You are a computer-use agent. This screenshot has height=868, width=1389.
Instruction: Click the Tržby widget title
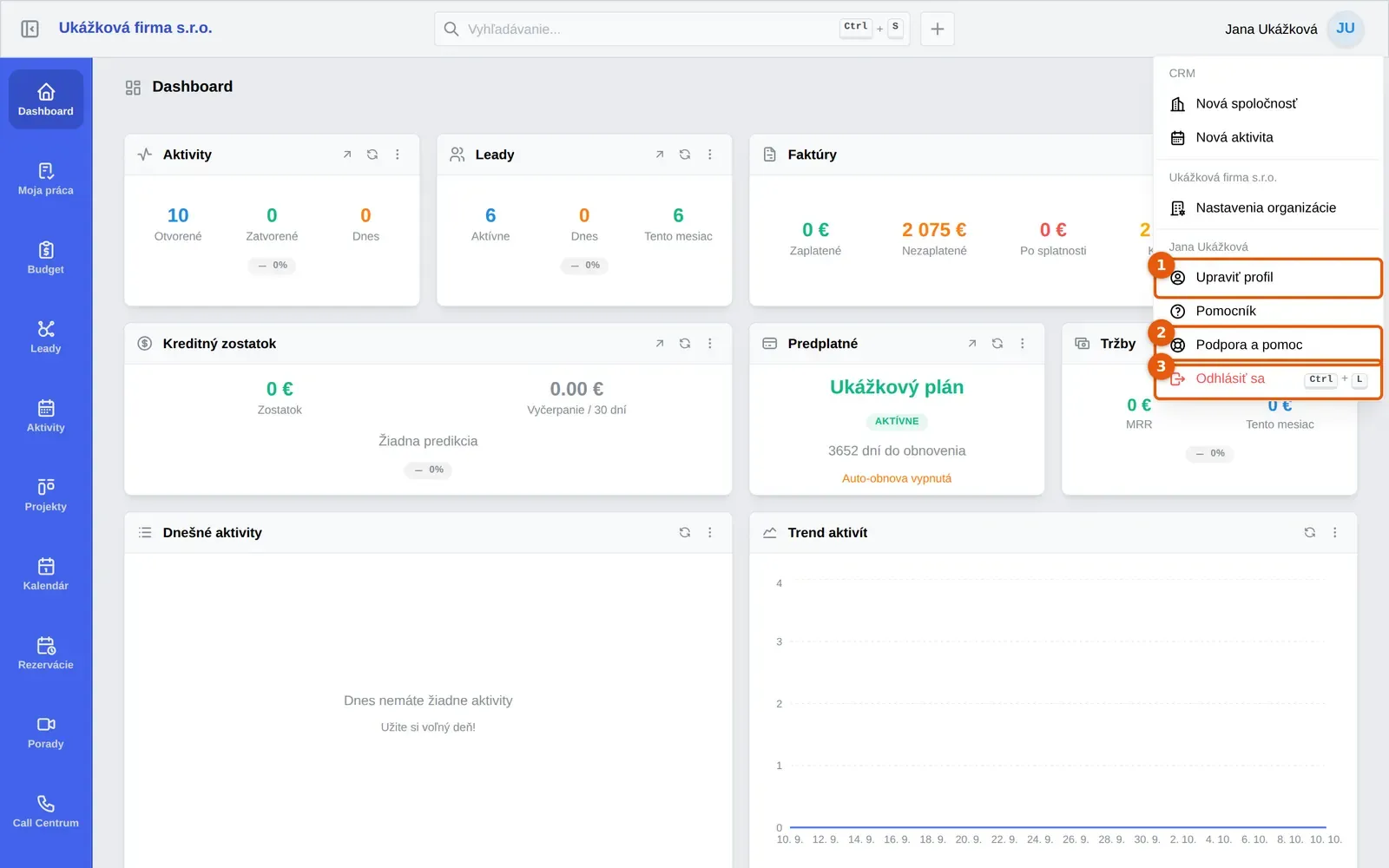point(1118,344)
